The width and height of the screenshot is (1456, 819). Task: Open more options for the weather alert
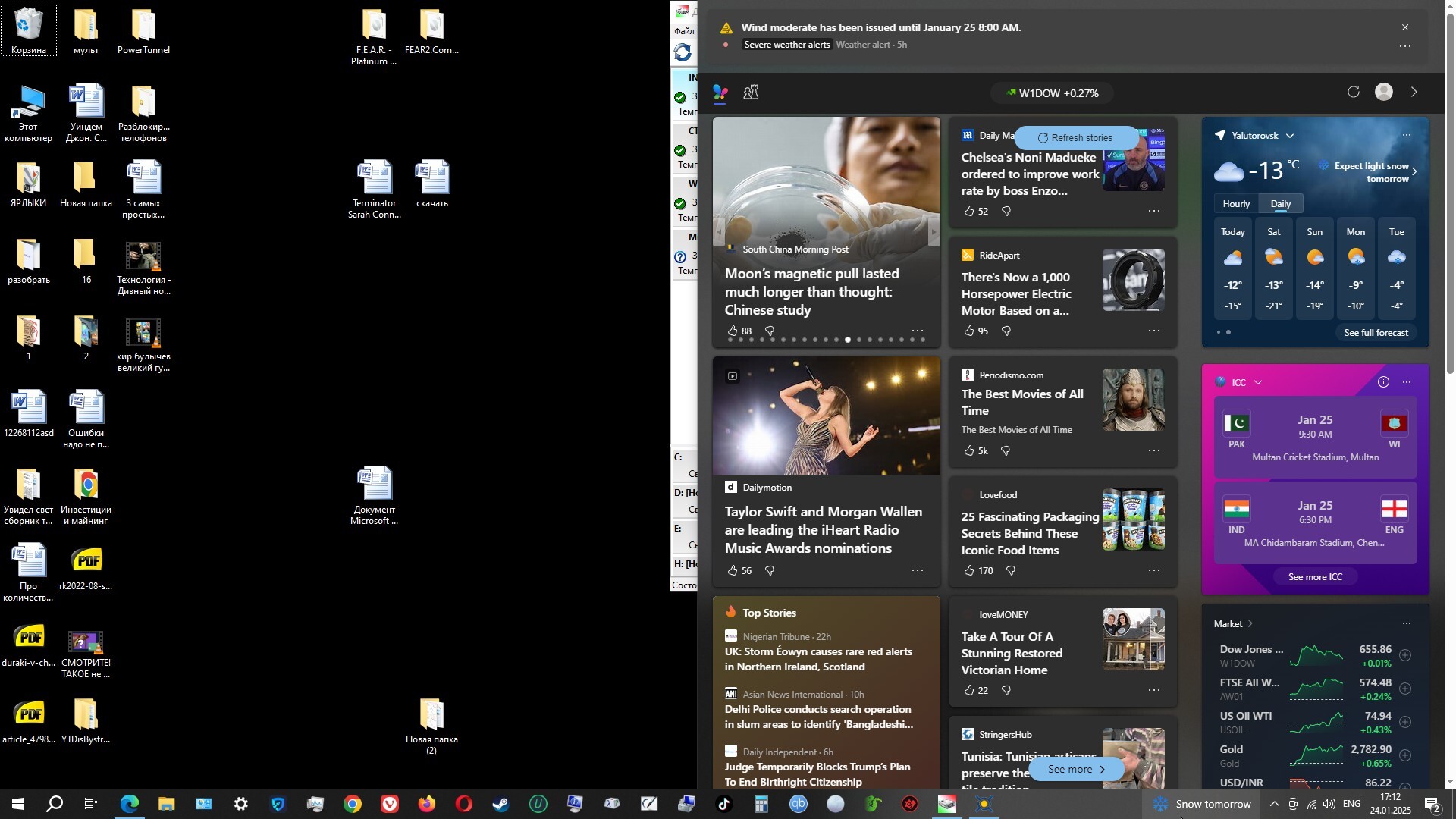coord(1405,46)
